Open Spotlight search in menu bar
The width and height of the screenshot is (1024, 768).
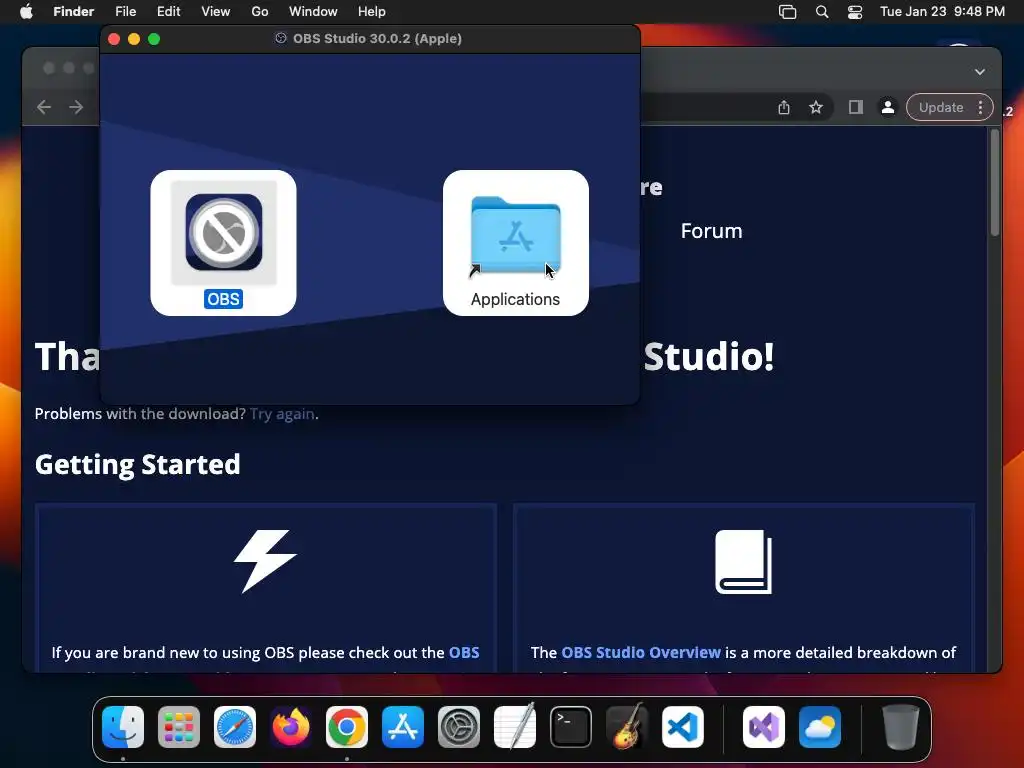tap(822, 12)
